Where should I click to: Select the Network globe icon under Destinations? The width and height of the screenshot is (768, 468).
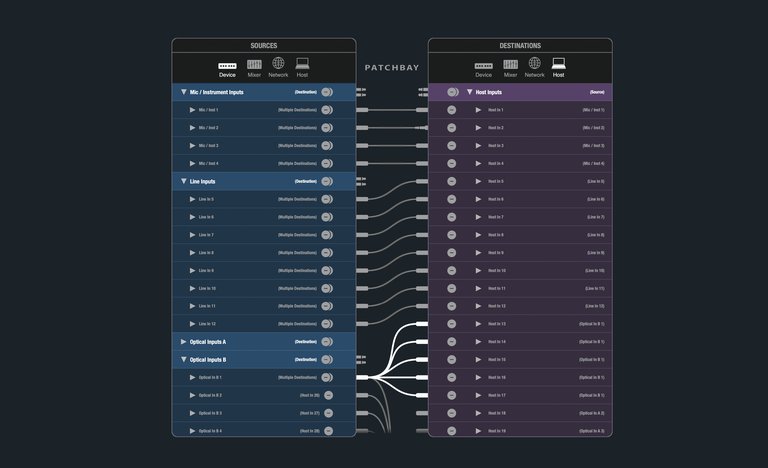pos(534,68)
